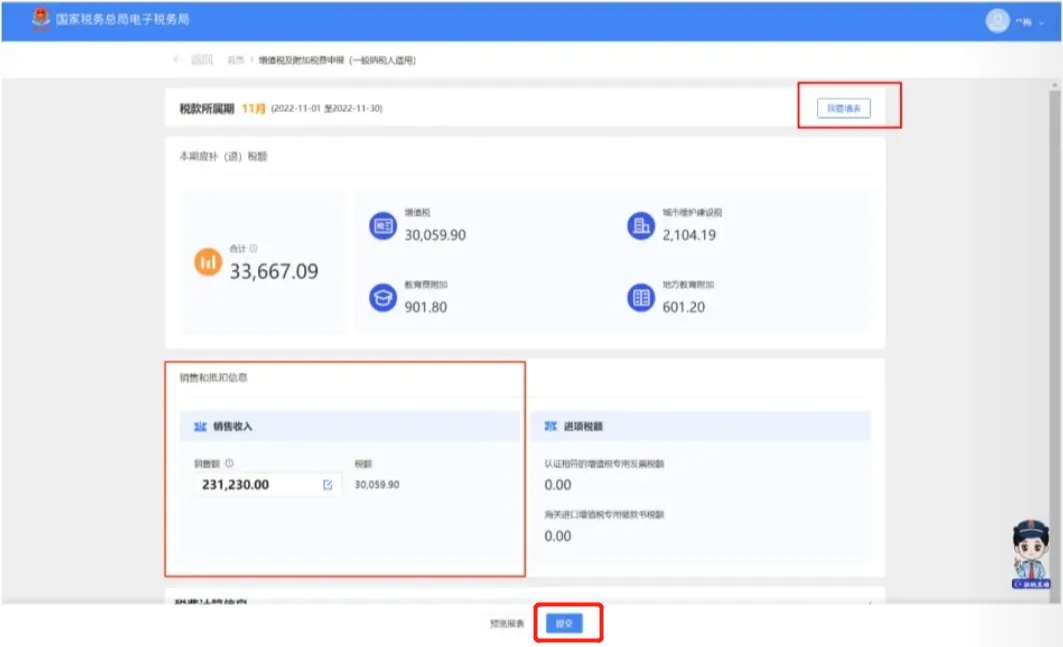1063x647 pixels.
Task: Click the orange 合计 chart icon
Action: click(208, 262)
